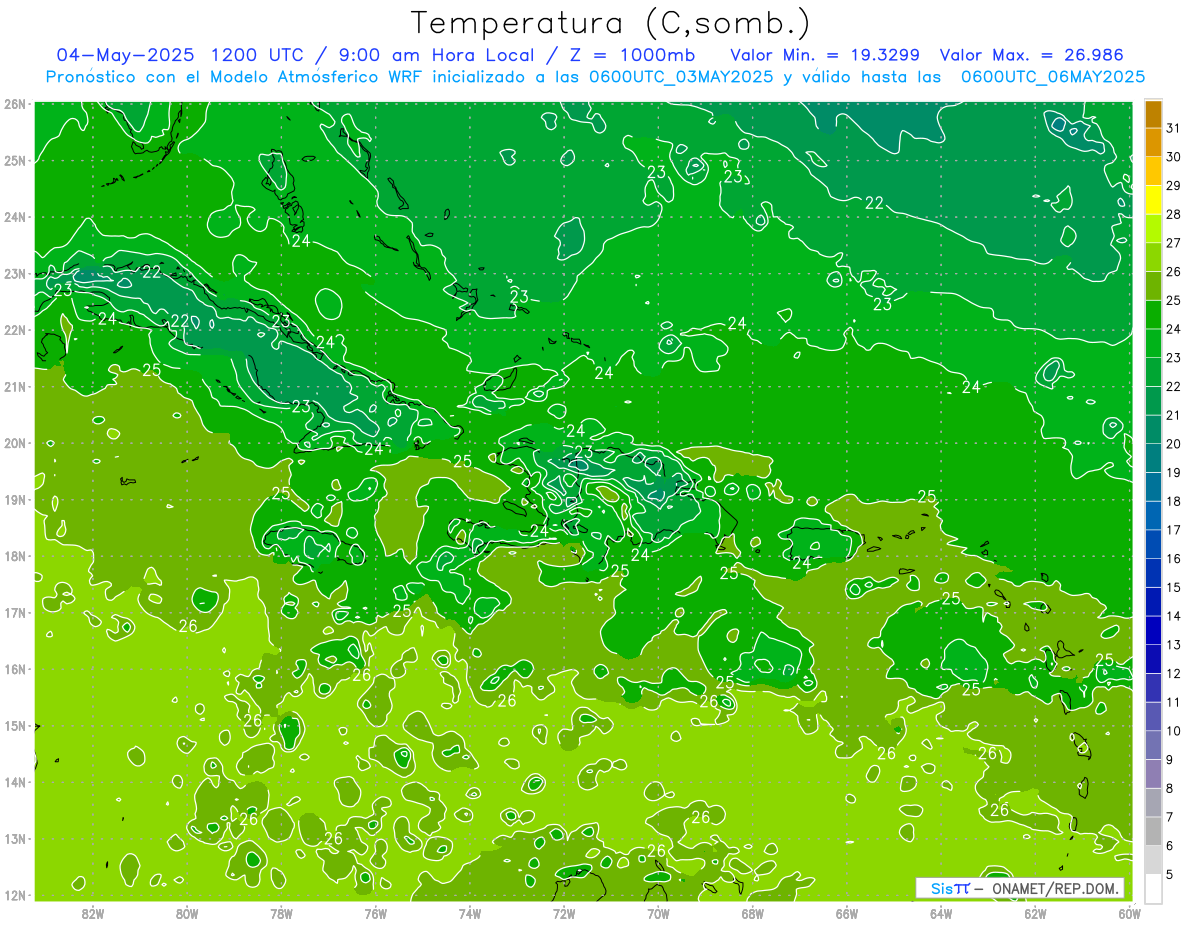Select the "Valor Min. = 19.3299" text
Screen dimensions: 1200x927
click(x=825, y=55)
